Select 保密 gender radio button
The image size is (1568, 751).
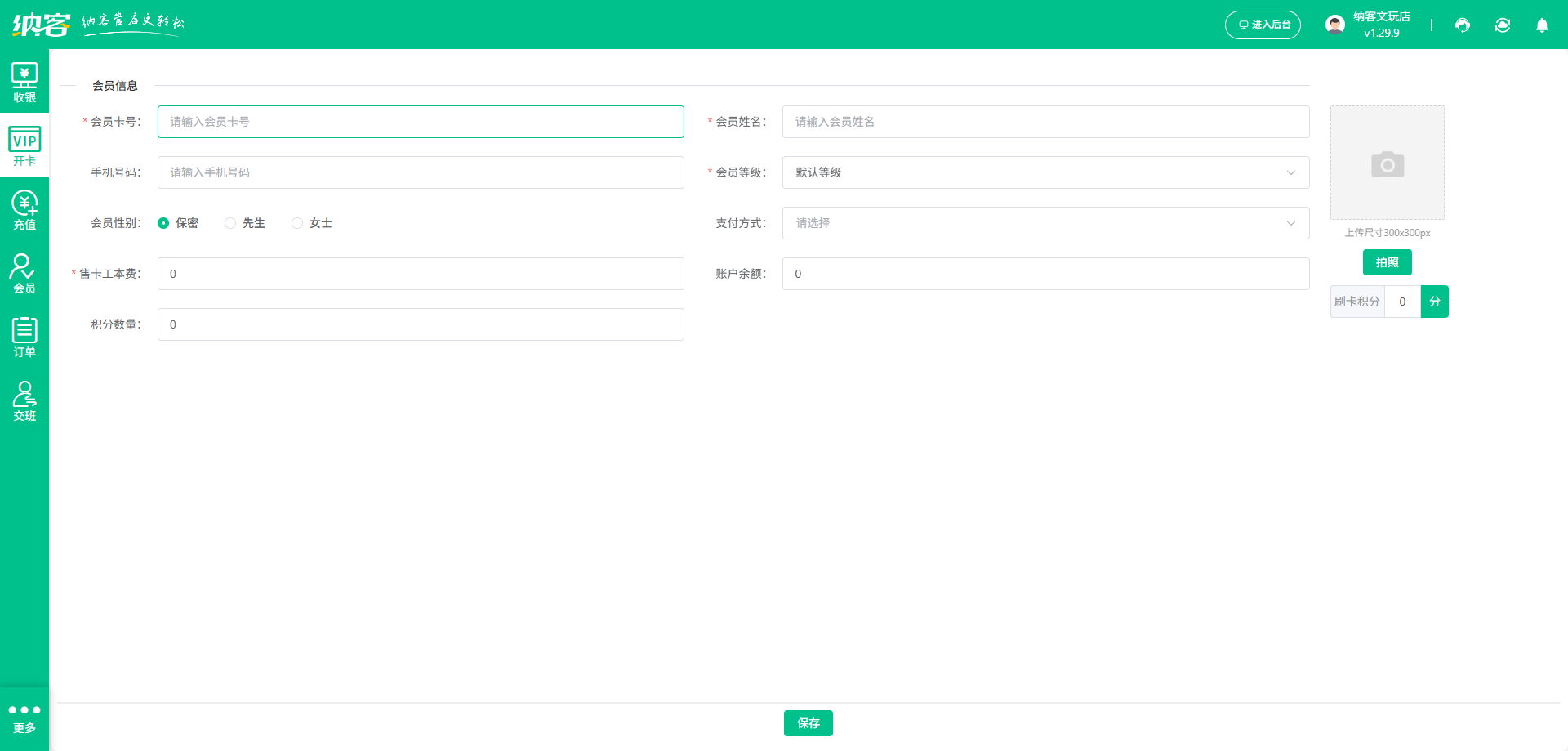[163, 223]
